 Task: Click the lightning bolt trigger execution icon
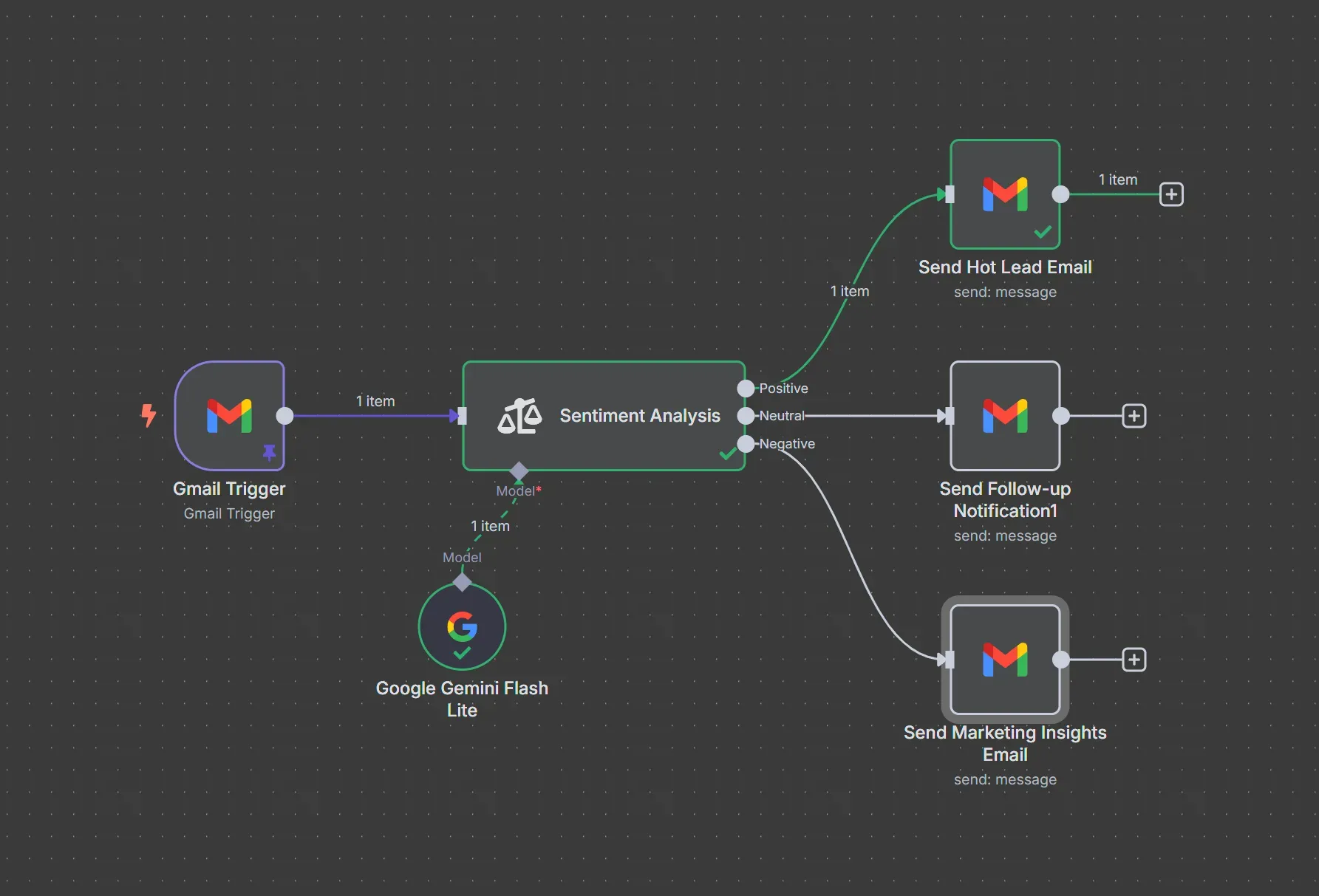(x=149, y=416)
